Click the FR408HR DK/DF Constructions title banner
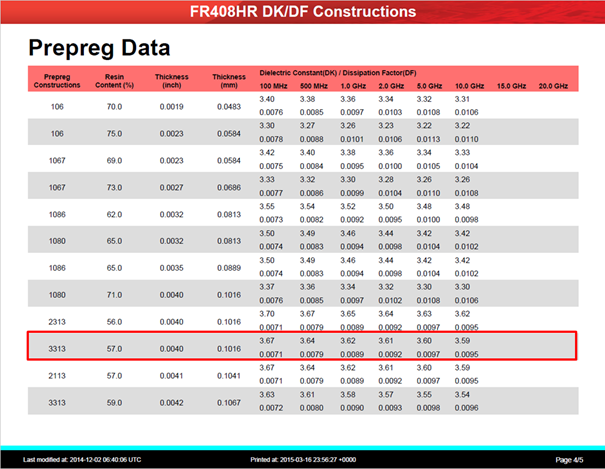Viewport: 605px width, 469px height. (302, 12)
